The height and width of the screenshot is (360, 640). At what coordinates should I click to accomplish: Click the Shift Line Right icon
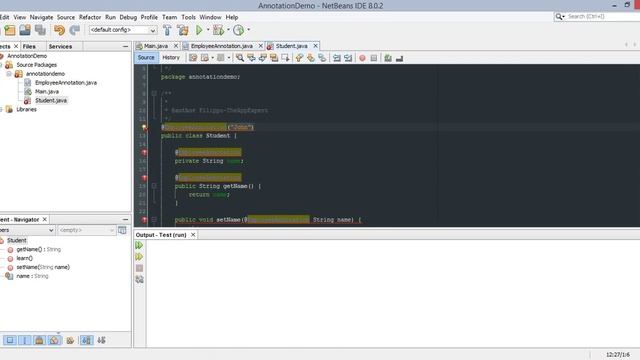coord(348,58)
